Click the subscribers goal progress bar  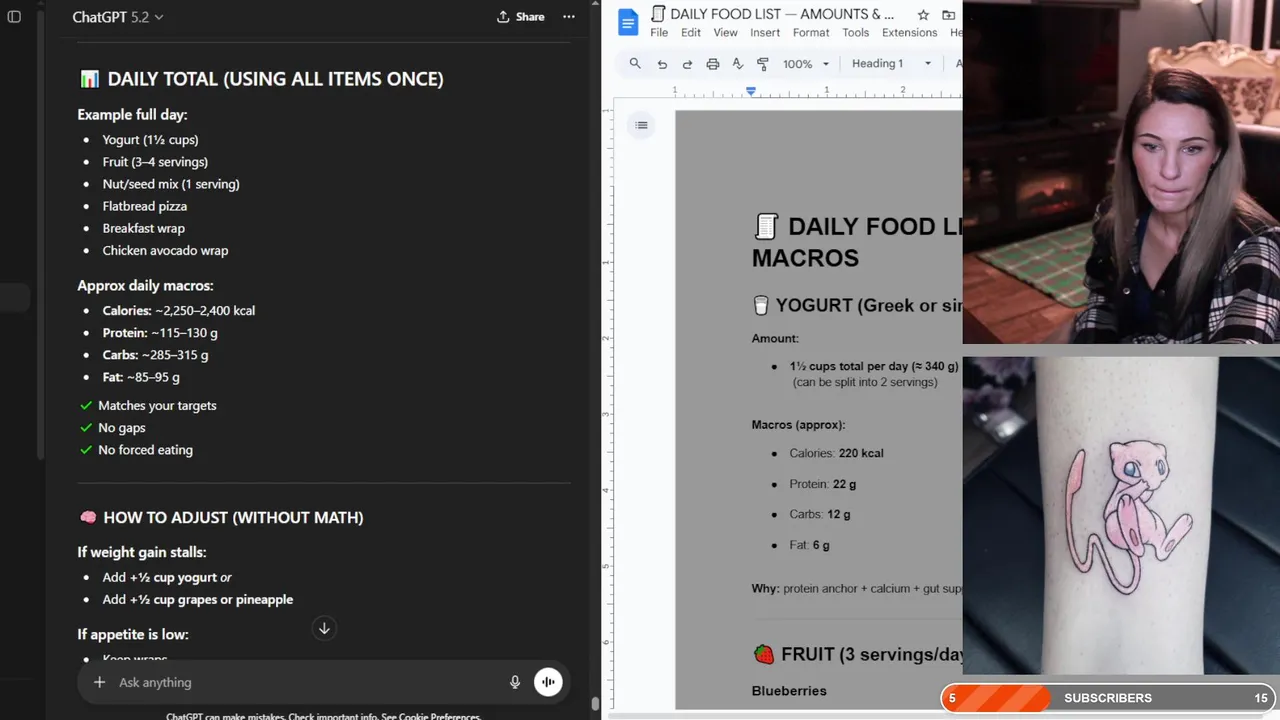point(1109,698)
